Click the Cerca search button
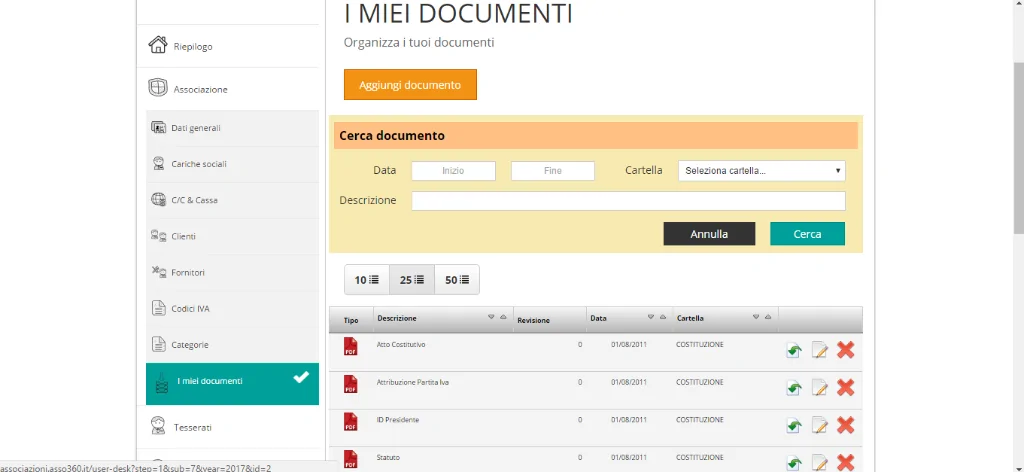 point(807,234)
